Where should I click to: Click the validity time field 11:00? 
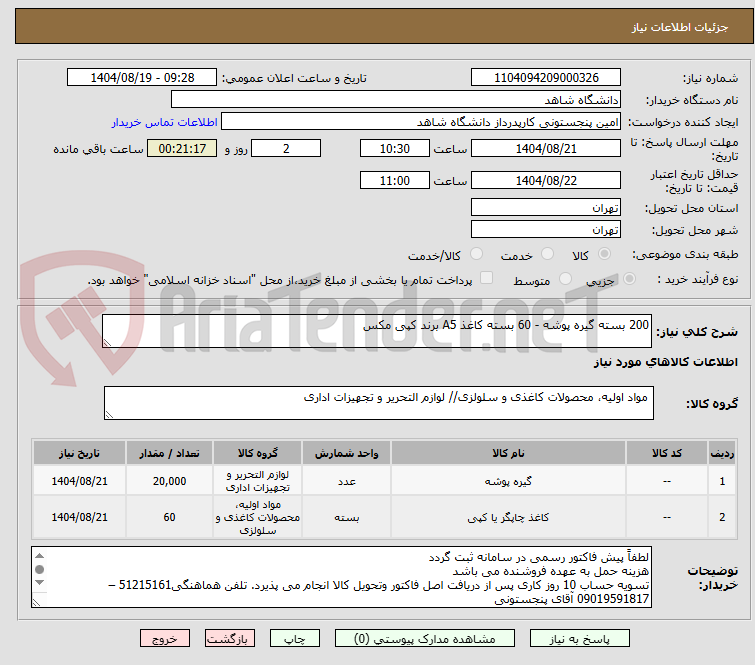pyautogui.click(x=395, y=180)
